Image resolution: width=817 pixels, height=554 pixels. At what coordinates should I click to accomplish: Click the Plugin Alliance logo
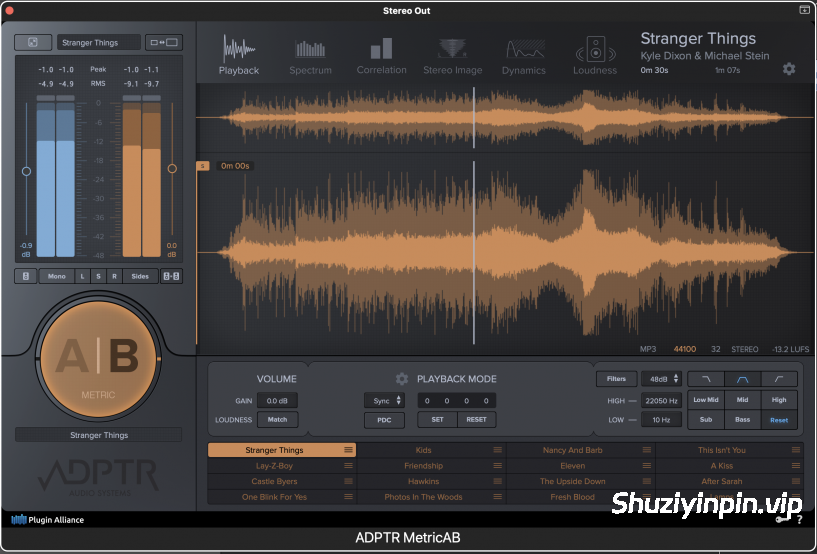pyautogui.click(x=47, y=520)
